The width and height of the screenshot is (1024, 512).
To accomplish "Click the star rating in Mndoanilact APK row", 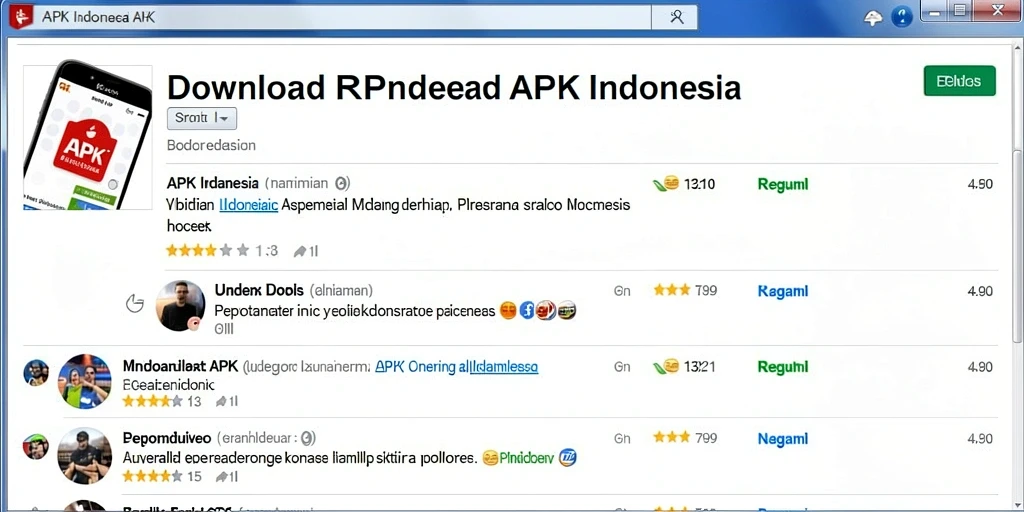I will point(153,401).
